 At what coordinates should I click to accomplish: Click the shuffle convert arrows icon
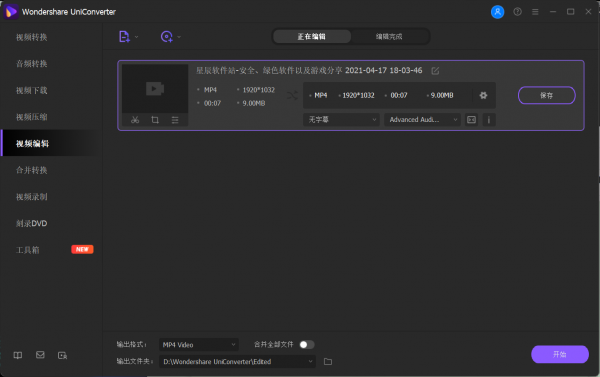pyautogui.click(x=292, y=95)
